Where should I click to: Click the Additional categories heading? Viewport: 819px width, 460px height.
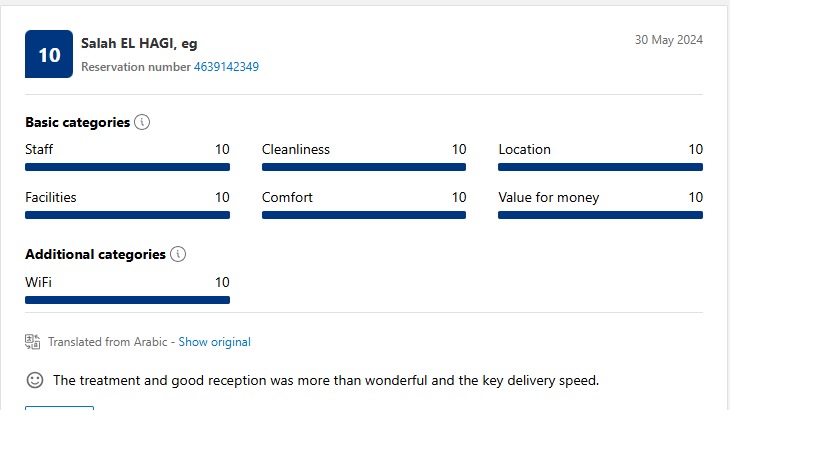click(x=96, y=254)
